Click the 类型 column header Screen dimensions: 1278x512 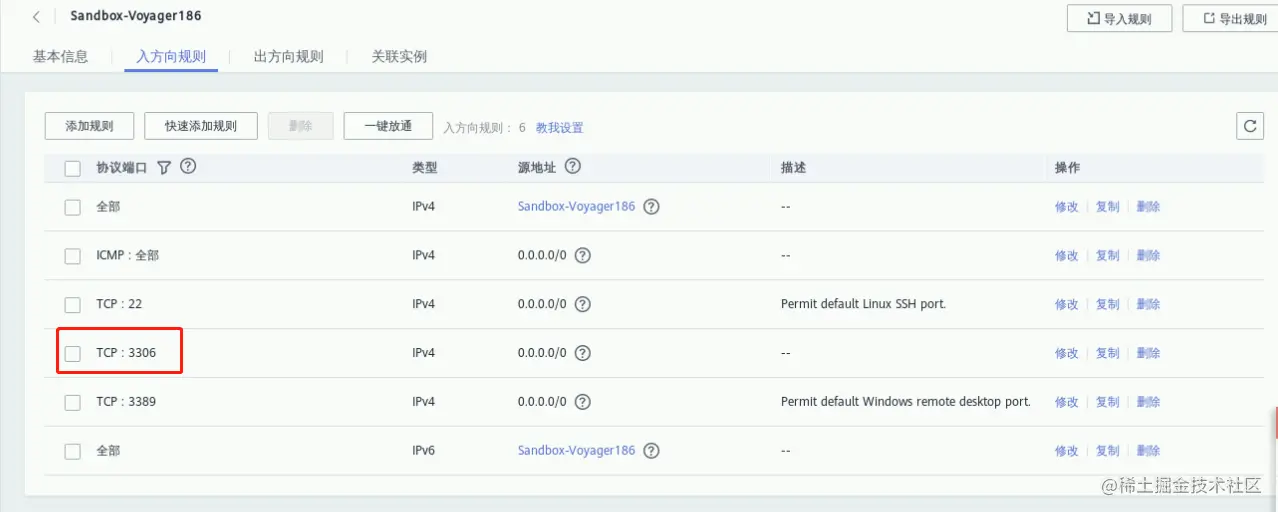(x=424, y=167)
